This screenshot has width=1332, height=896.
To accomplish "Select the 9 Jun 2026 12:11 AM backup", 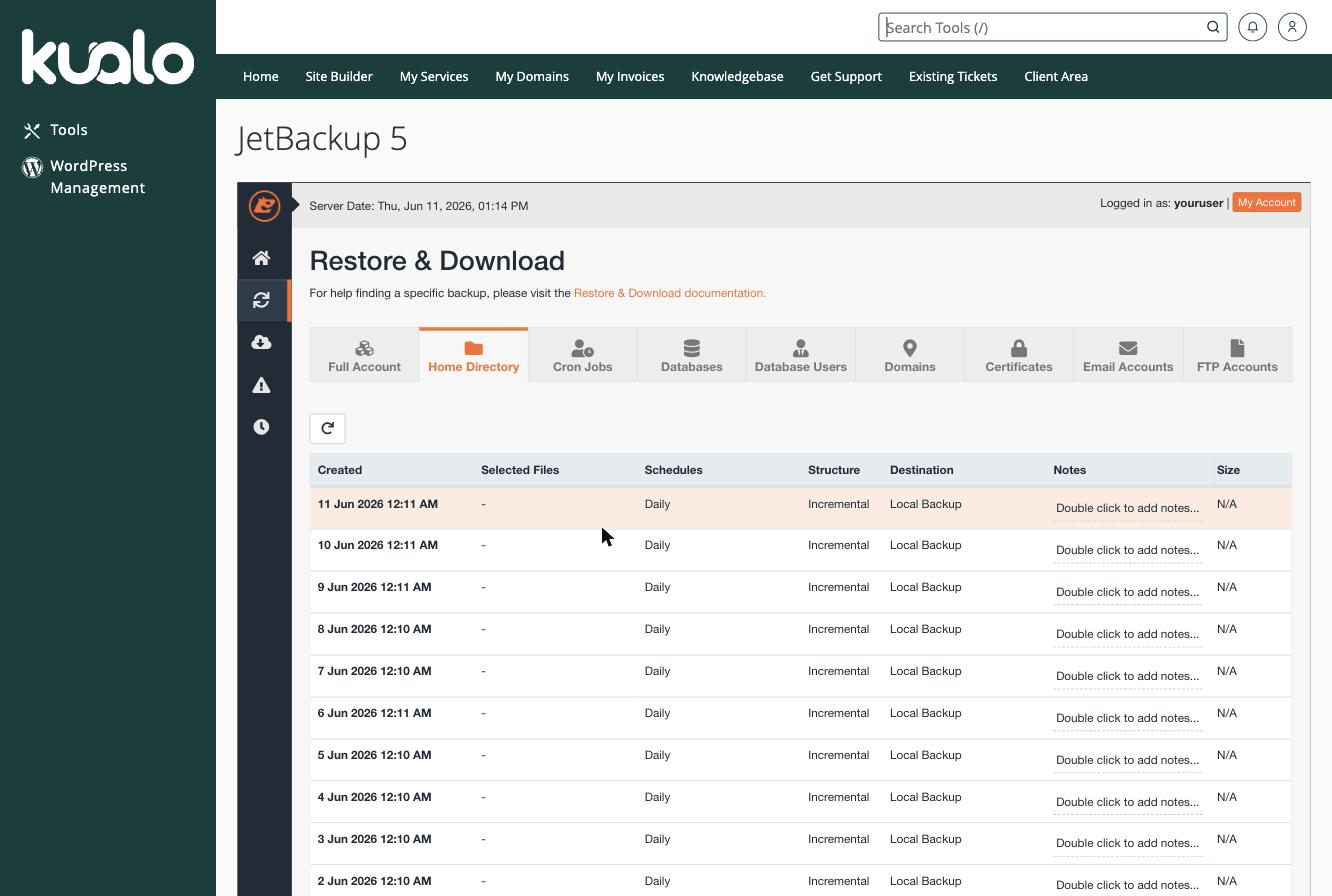I will pyautogui.click(x=801, y=592).
